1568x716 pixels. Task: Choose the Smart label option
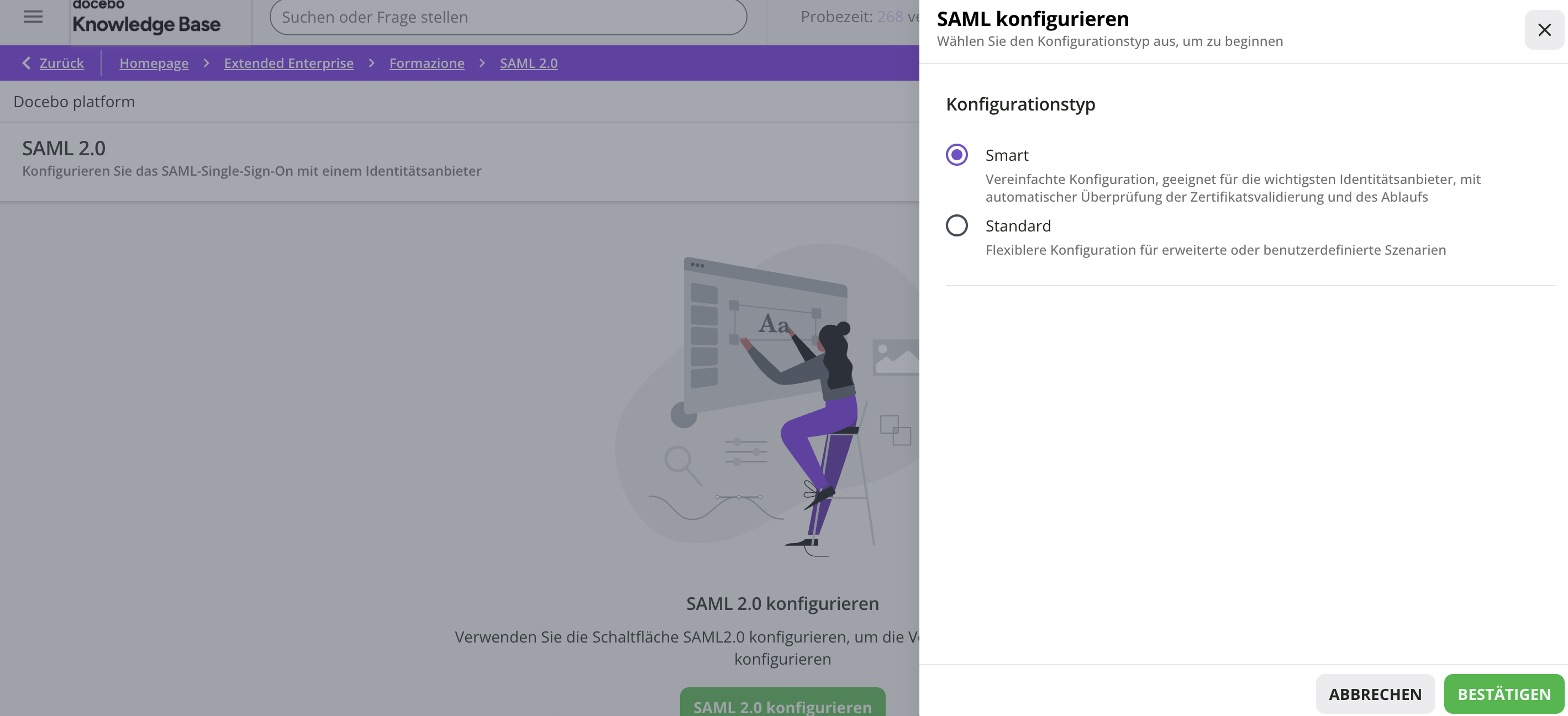coord(1007,155)
